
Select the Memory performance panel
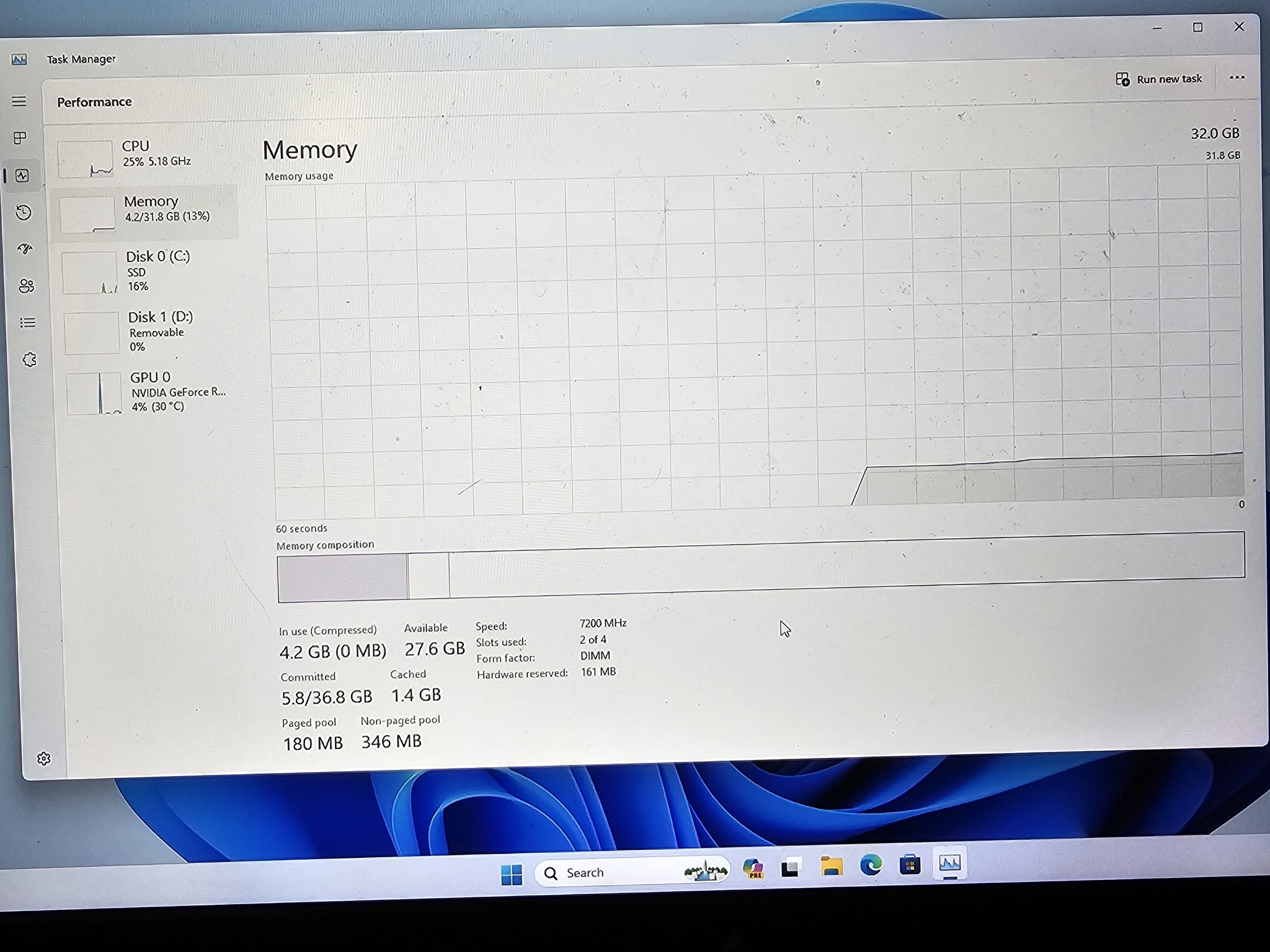point(149,211)
